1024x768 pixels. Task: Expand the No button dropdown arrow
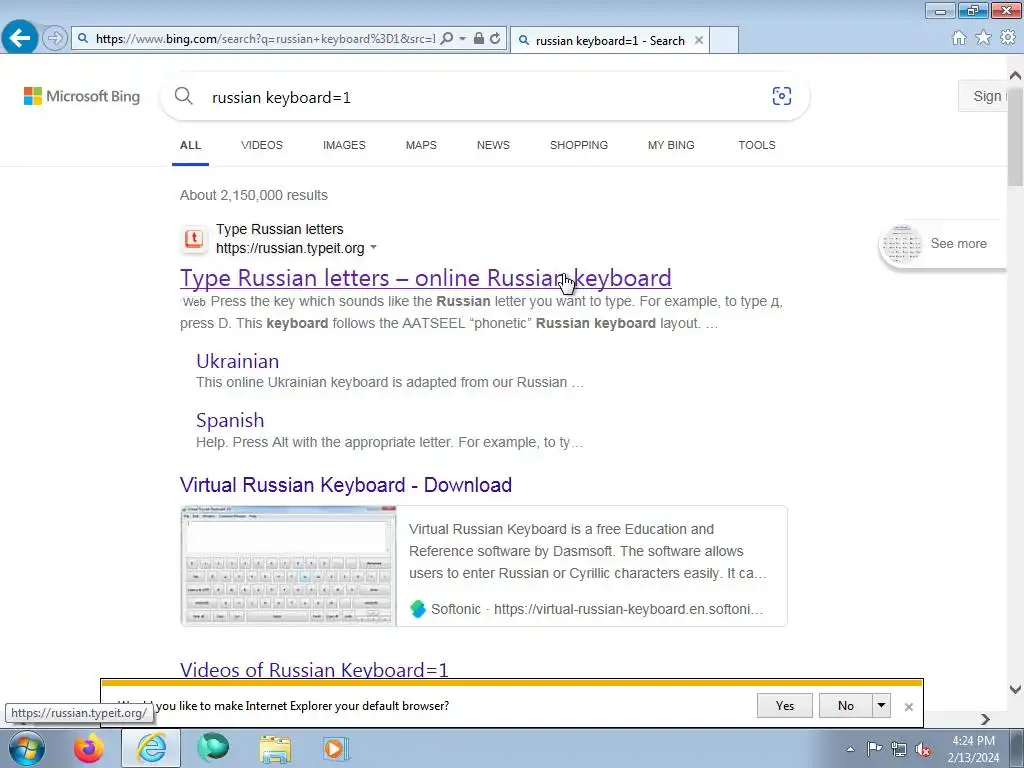tap(881, 705)
